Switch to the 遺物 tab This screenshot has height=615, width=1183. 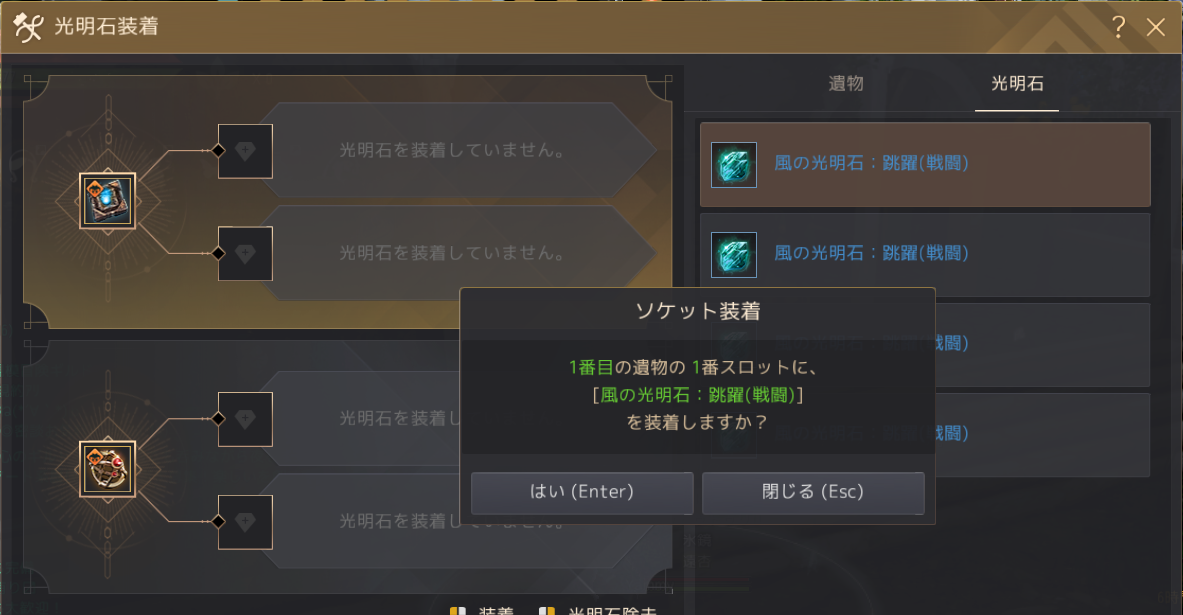(x=846, y=84)
